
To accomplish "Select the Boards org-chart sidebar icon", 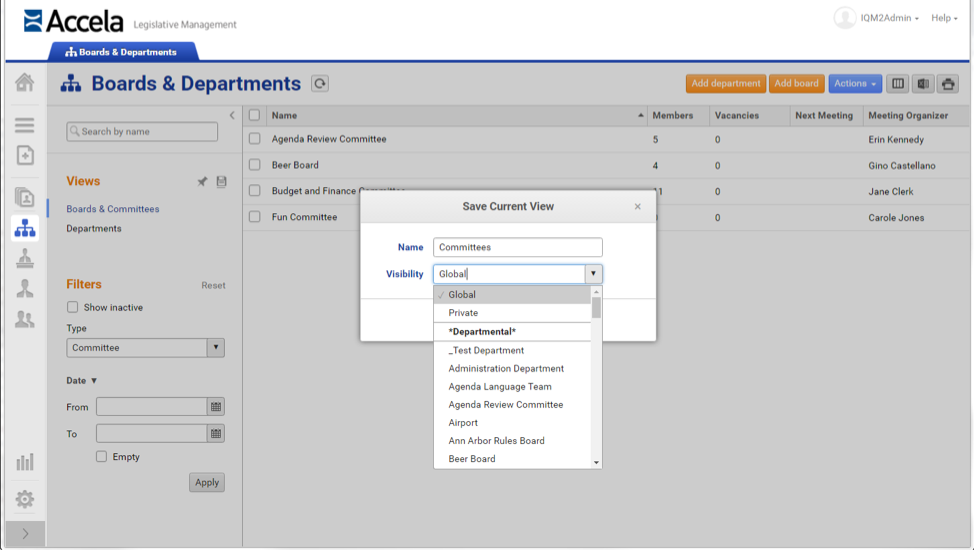I will [25, 228].
